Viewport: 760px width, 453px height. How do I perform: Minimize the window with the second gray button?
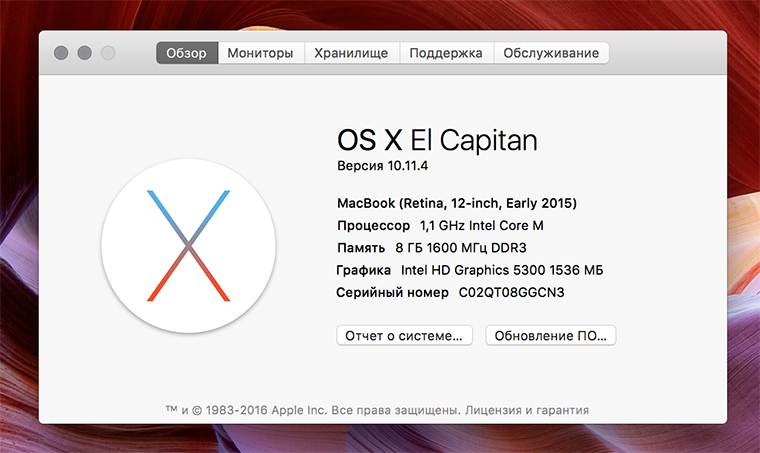[x=85, y=53]
